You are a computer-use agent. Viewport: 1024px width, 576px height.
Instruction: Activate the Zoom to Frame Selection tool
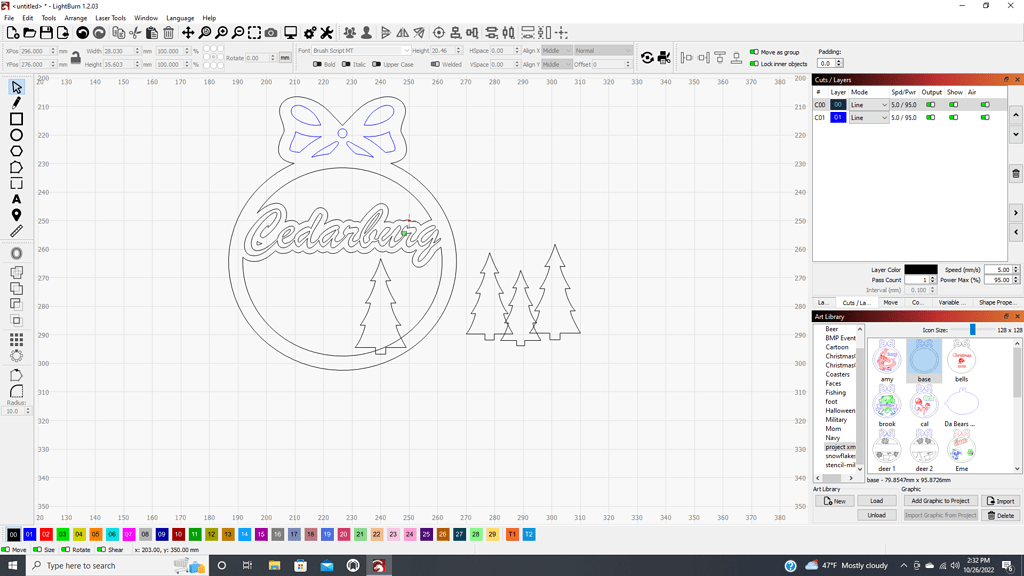coord(254,33)
